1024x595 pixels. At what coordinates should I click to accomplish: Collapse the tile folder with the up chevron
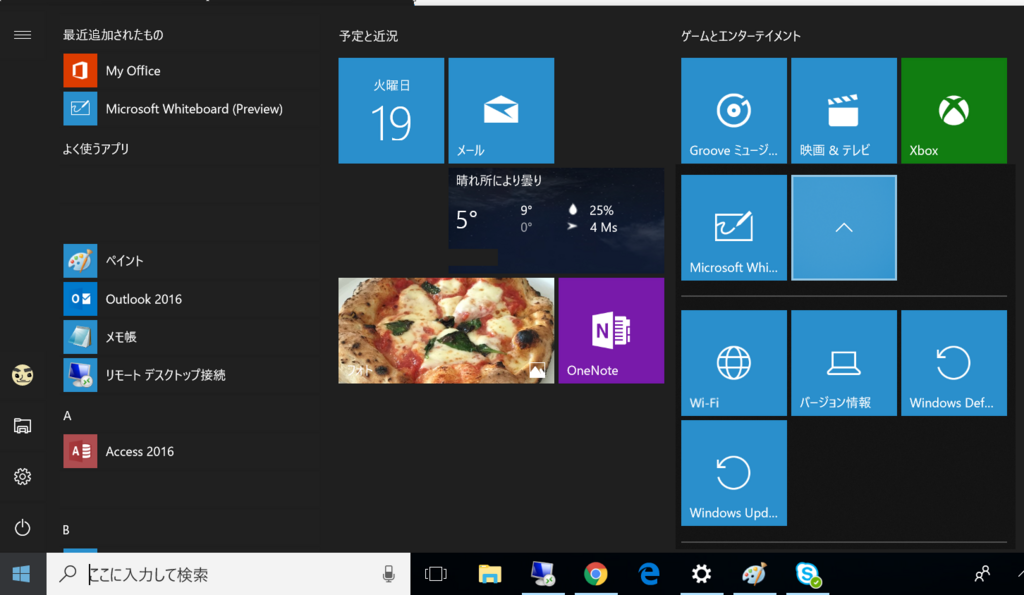[844, 227]
